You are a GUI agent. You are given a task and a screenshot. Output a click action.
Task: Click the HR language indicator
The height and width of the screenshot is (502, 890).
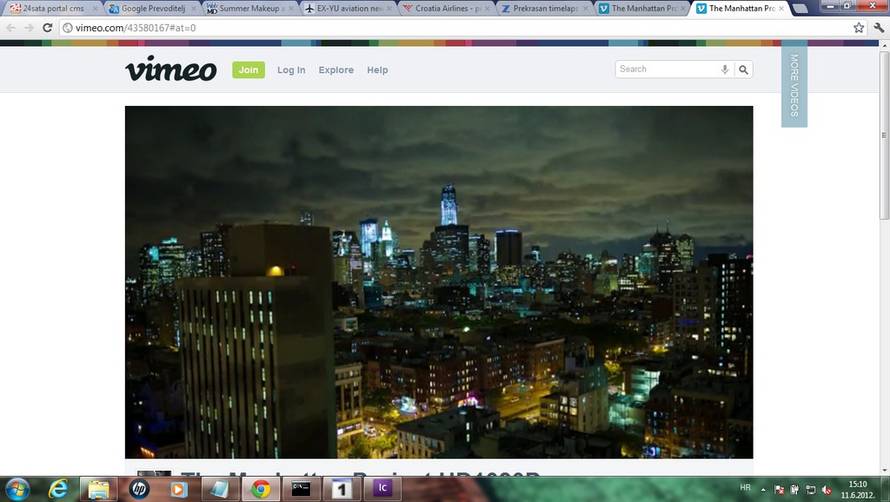[x=745, y=488]
